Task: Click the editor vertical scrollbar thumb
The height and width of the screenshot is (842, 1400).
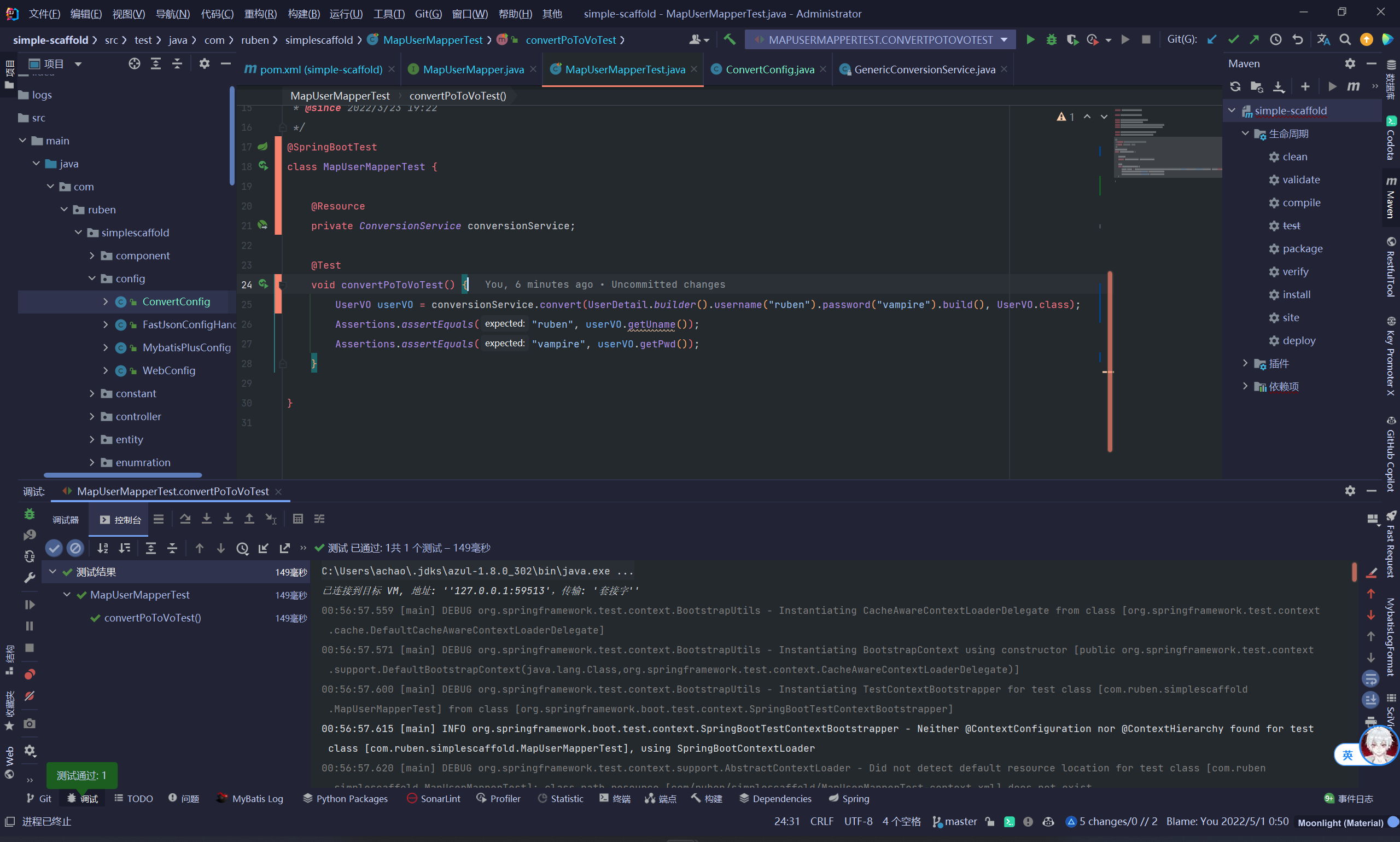Action: click(x=1110, y=361)
